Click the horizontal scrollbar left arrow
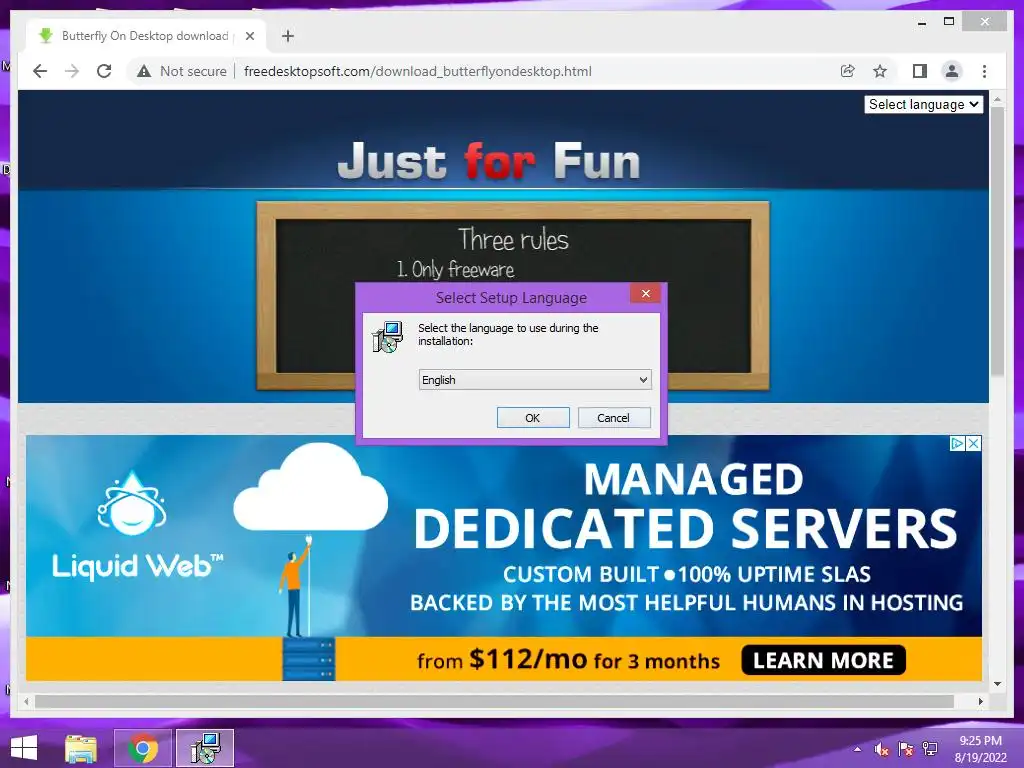The height and width of the screenshot is (768, 1024). pyautogui.click(x=26, y=701)
